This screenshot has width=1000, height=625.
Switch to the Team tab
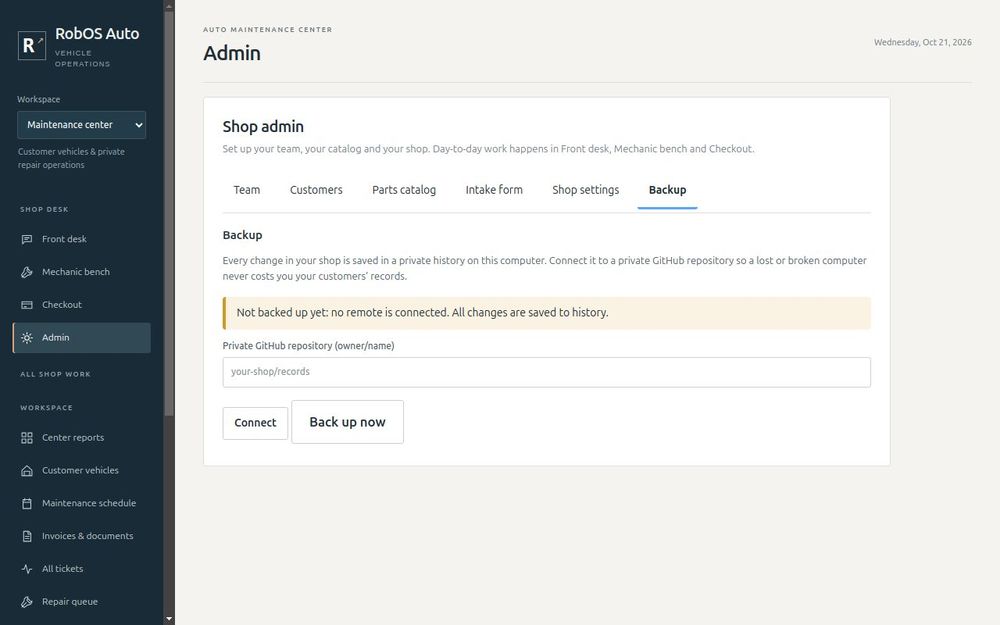pyautogui.click(x=247, y=190)
